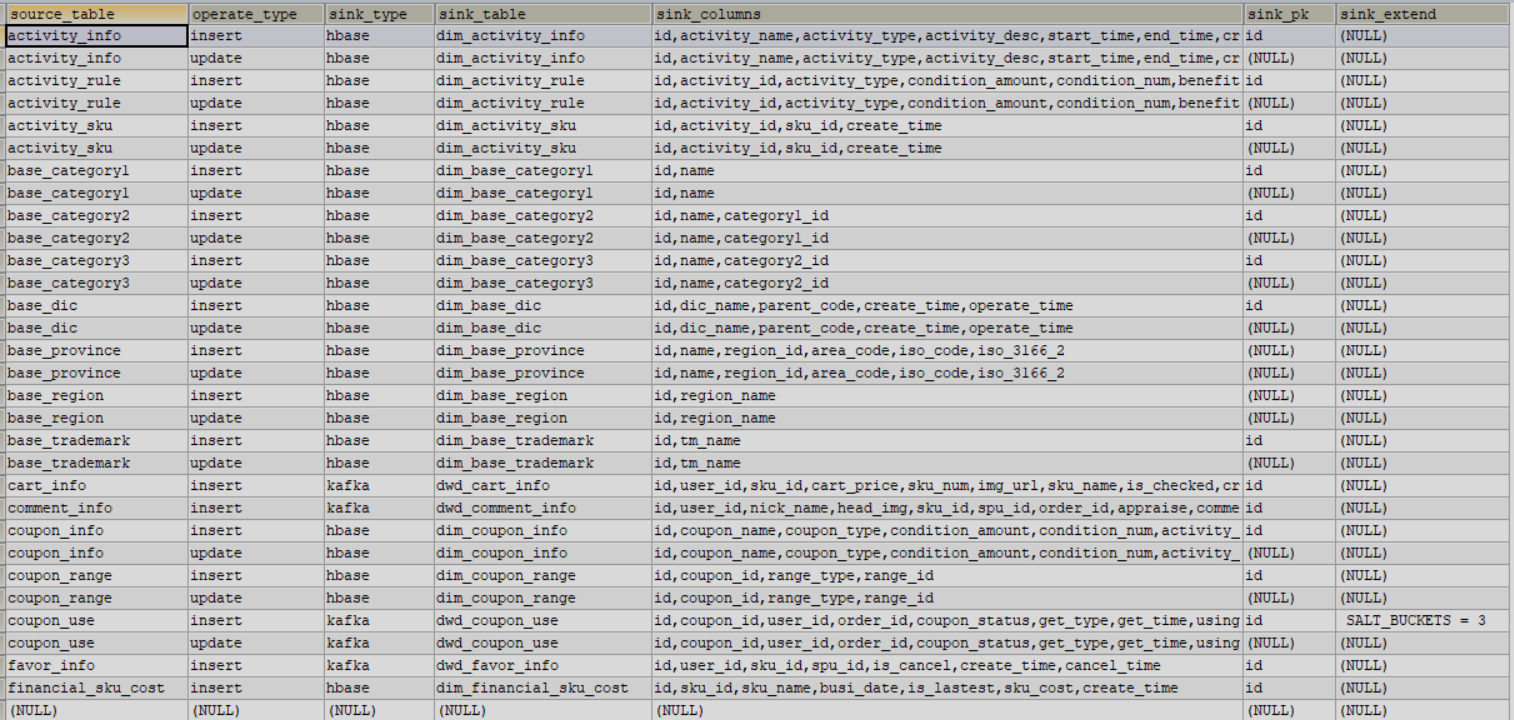Select the SALT_BUCKETS = 3 cell
This screenshot has width=1514, height=720.
point(1416,621)
